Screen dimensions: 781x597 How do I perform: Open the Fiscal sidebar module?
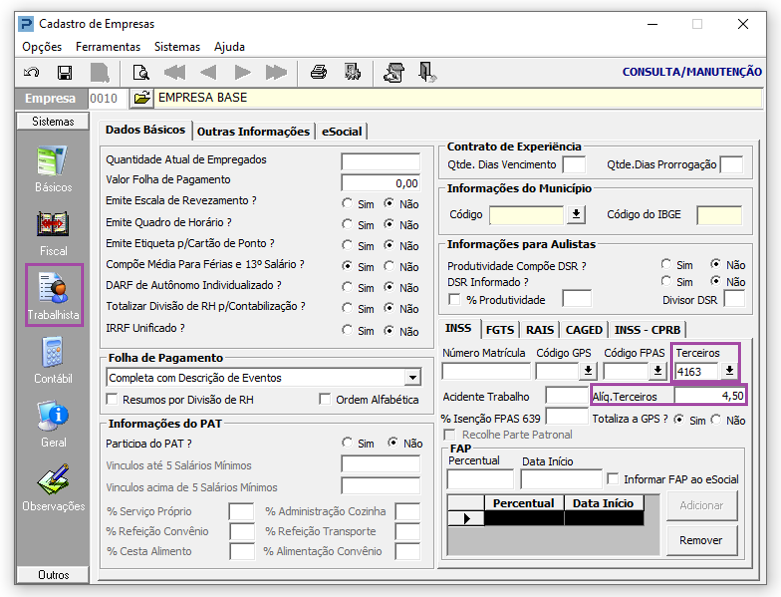(53, 233)
